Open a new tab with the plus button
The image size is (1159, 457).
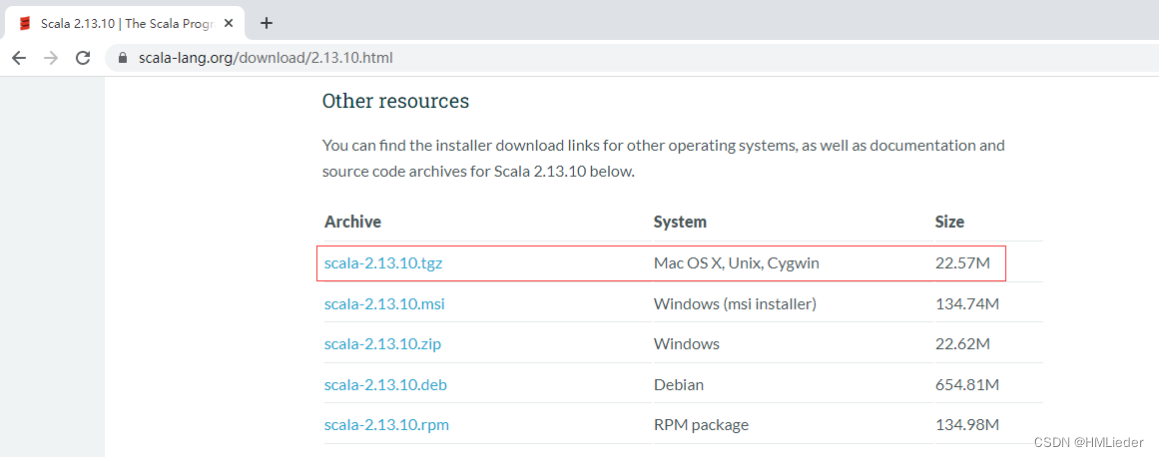[x=267, y=23]
